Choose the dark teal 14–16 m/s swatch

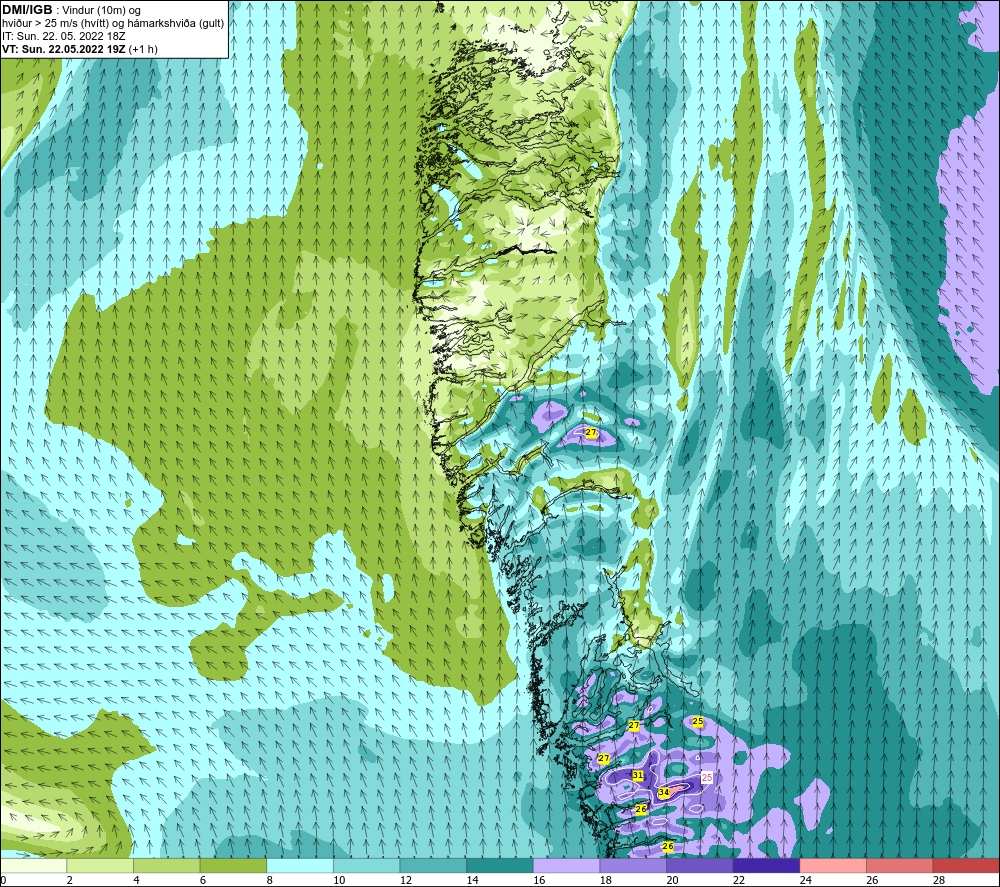(499, 865)
